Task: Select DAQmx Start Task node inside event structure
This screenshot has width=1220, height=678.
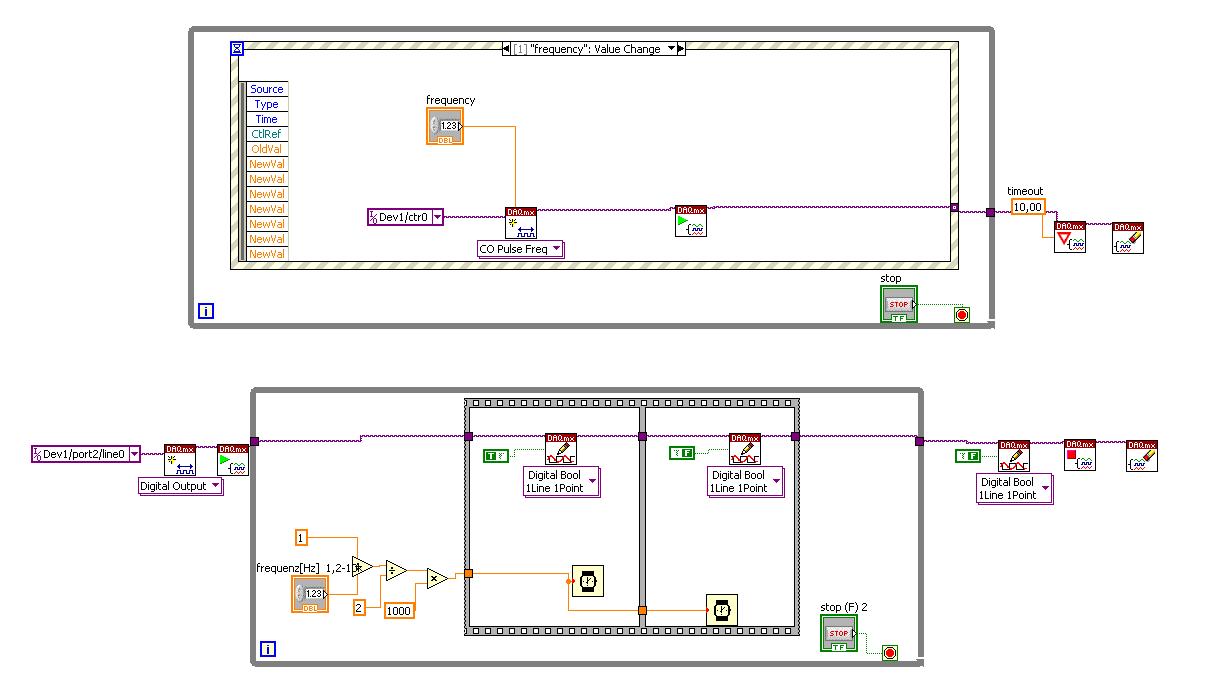Action: pos(691,221)
